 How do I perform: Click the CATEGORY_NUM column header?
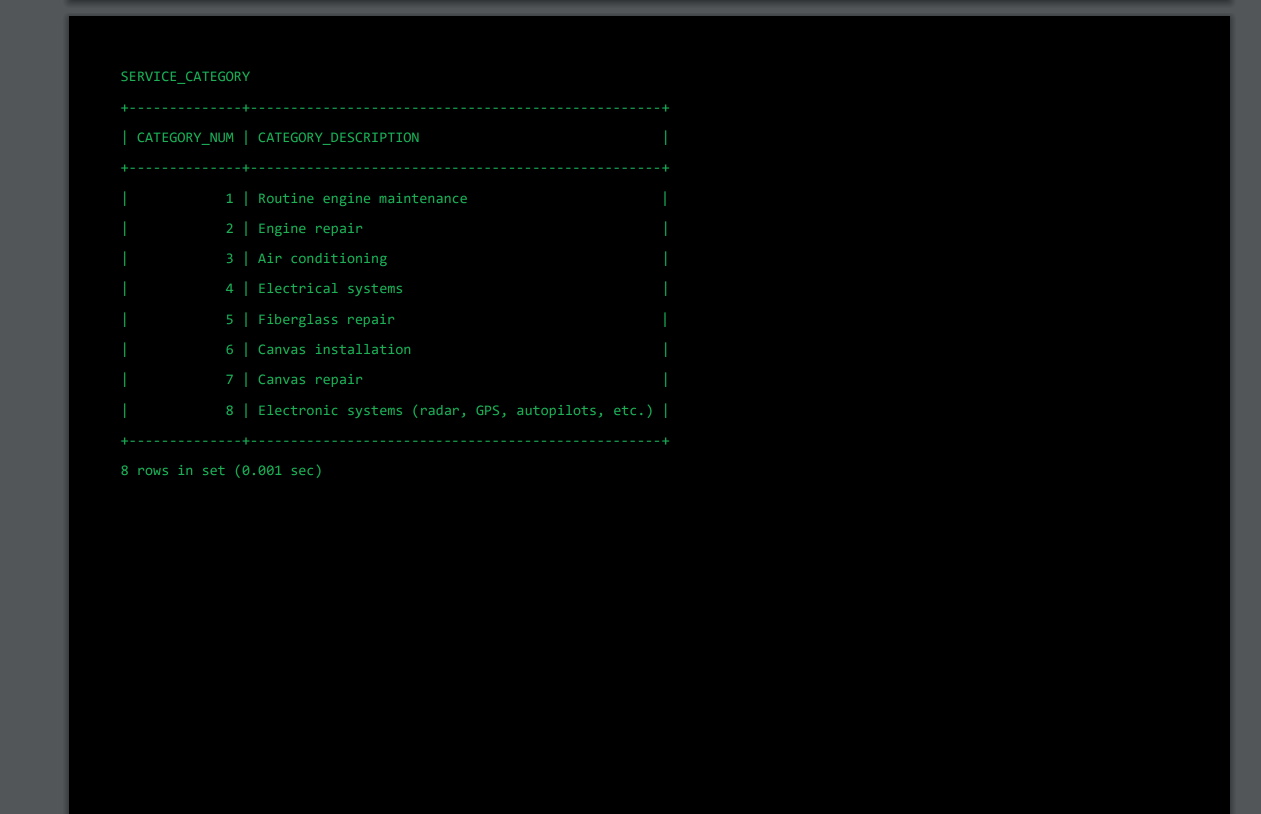[x=184, y=137]
